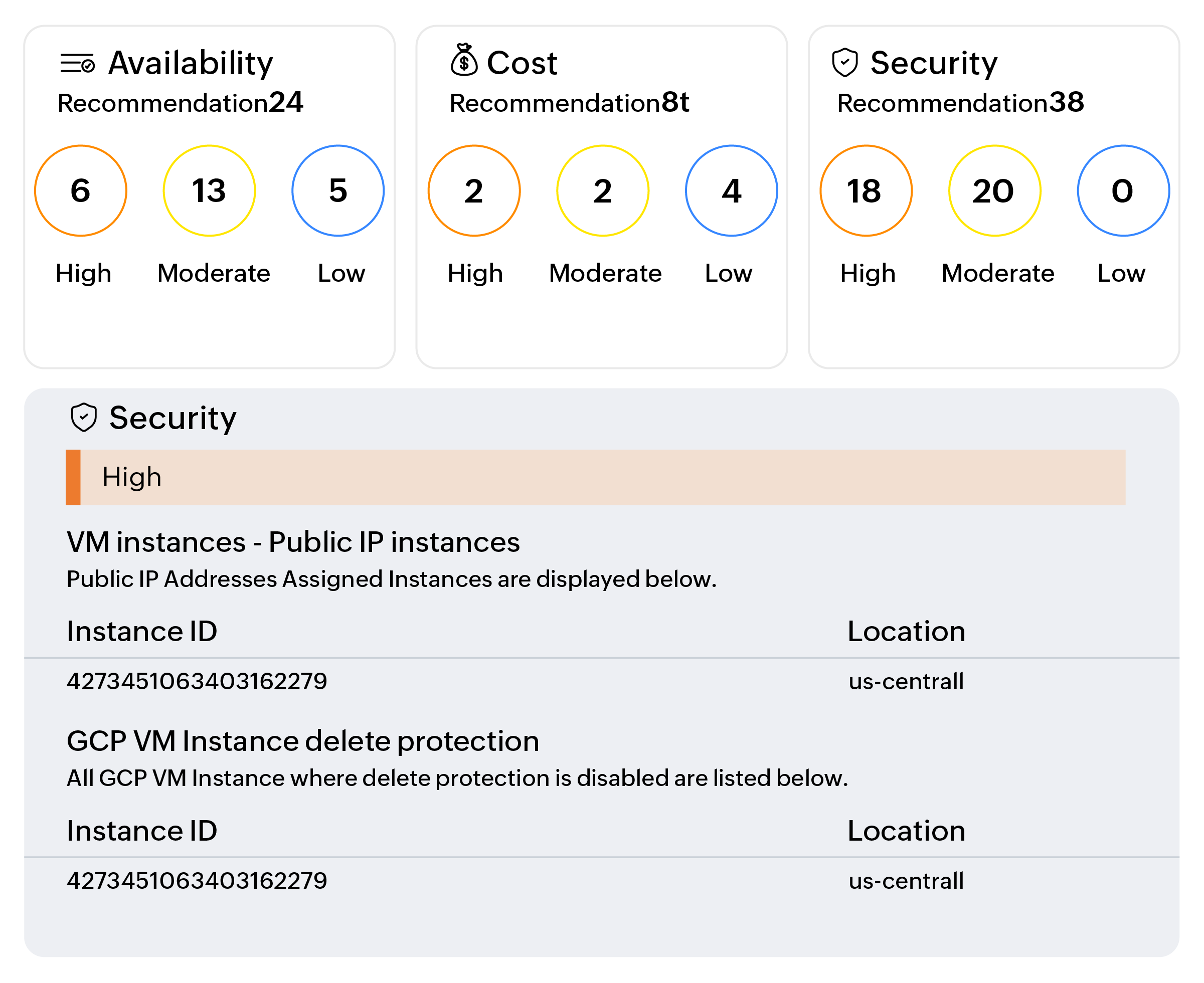Screen dimensions: 1204x983
Task: Click instance ID in Public IP instances row
Action: point(197,681)
